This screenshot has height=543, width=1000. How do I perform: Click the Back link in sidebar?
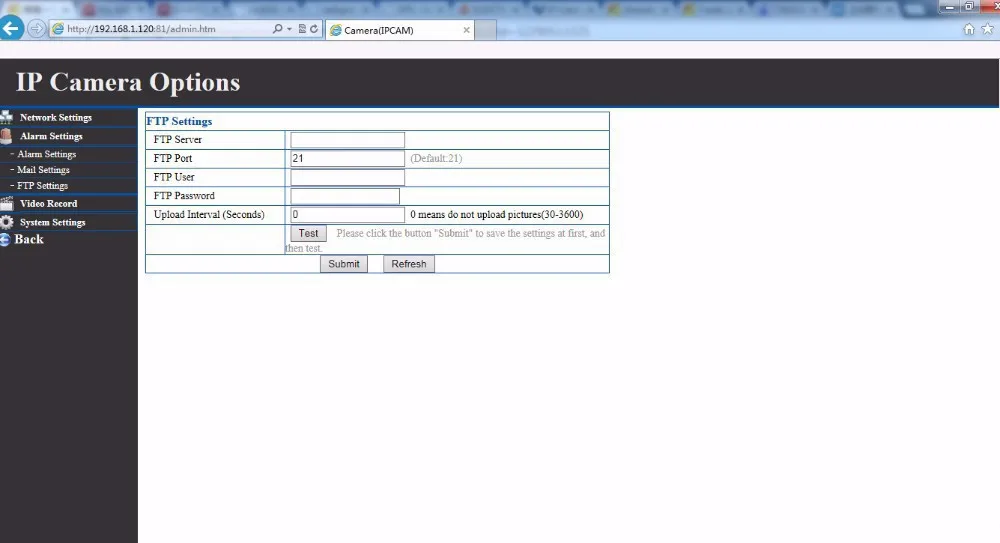[x=29, y=239]
